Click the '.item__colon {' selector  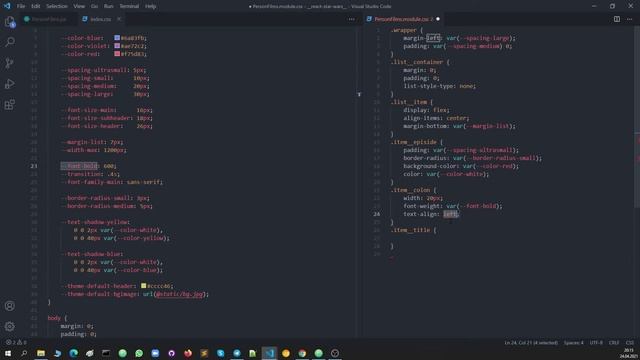[413, 190]
